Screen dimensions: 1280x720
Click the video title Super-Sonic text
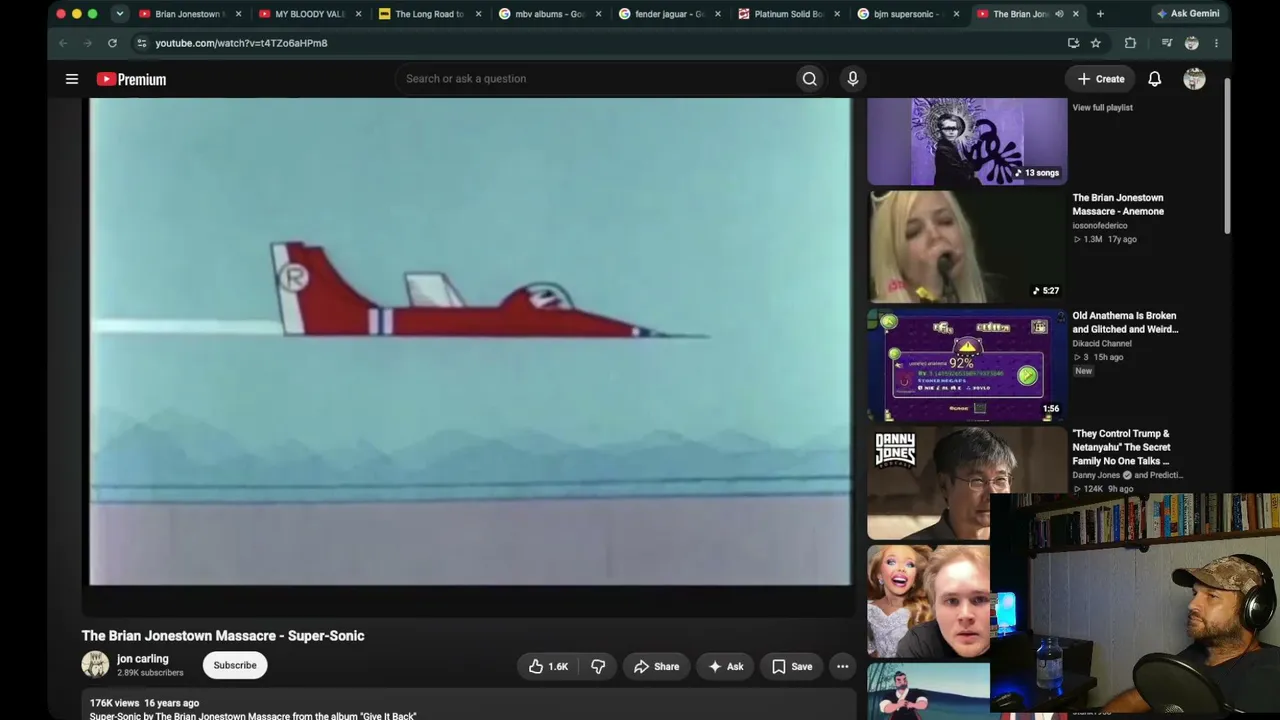(x=223, y=636)
